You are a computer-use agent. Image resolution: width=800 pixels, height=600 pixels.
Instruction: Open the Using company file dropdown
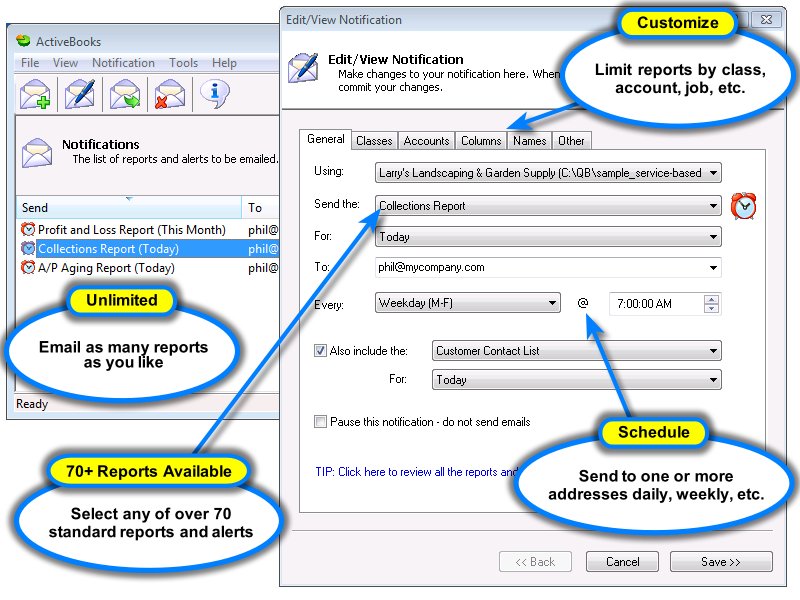click(x=548, y=173)
